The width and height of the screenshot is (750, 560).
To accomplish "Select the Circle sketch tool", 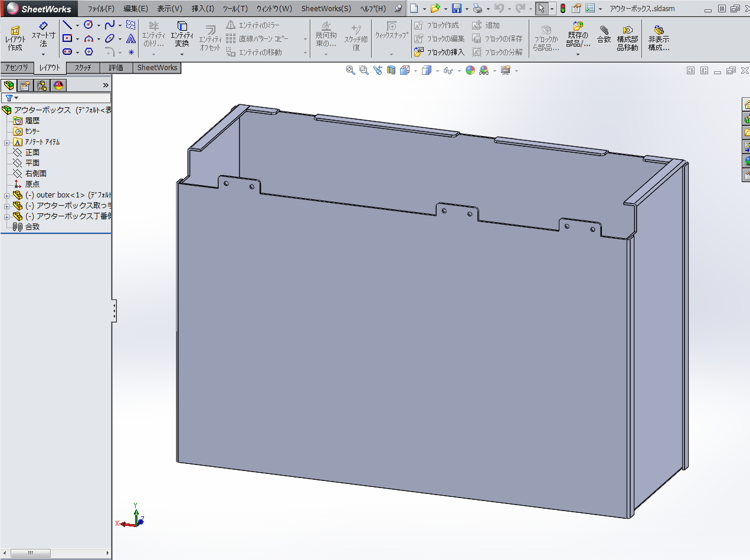I will (x=88, y=25).
